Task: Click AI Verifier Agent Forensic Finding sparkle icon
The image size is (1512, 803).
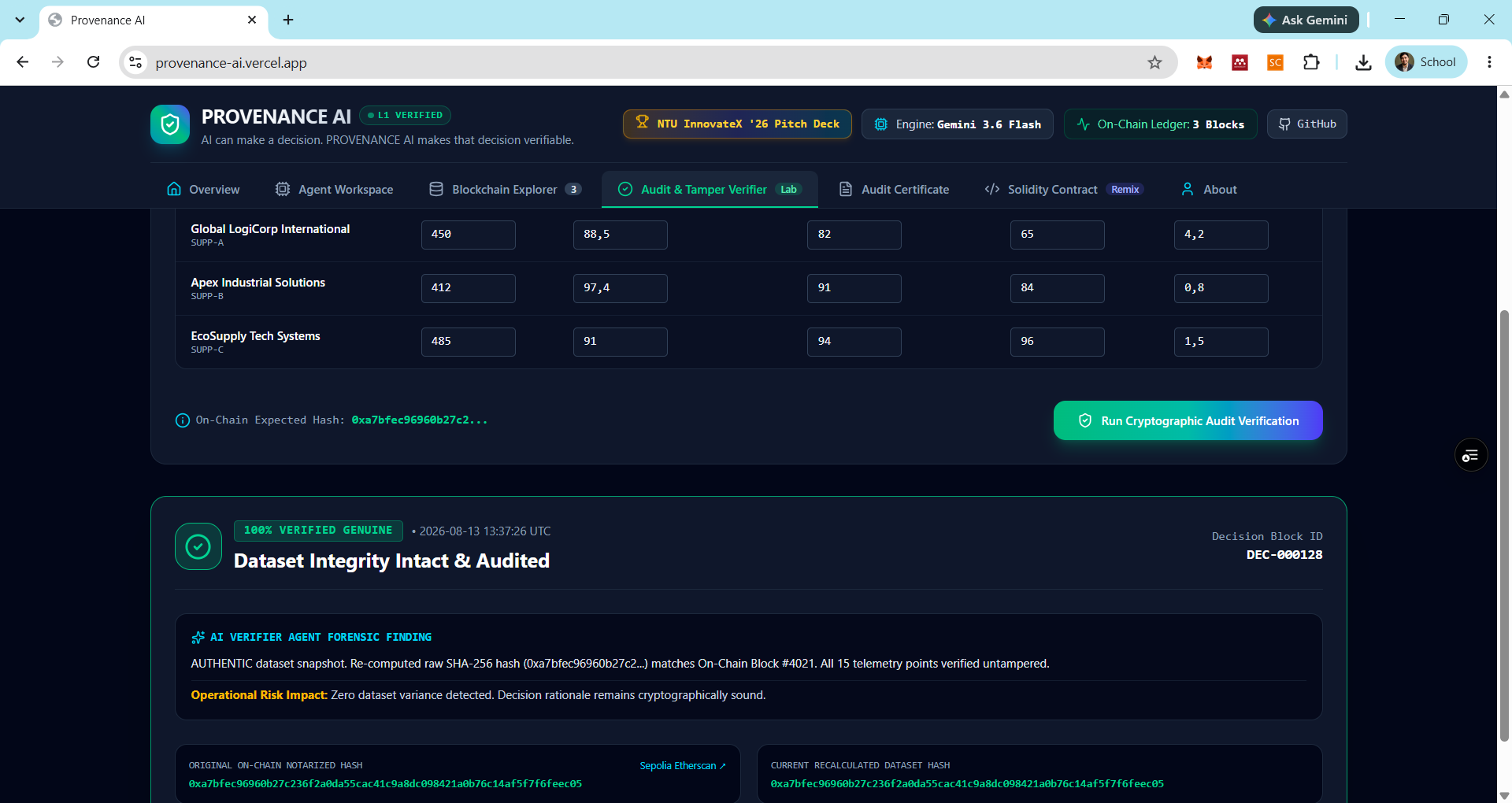Action: 198,638
